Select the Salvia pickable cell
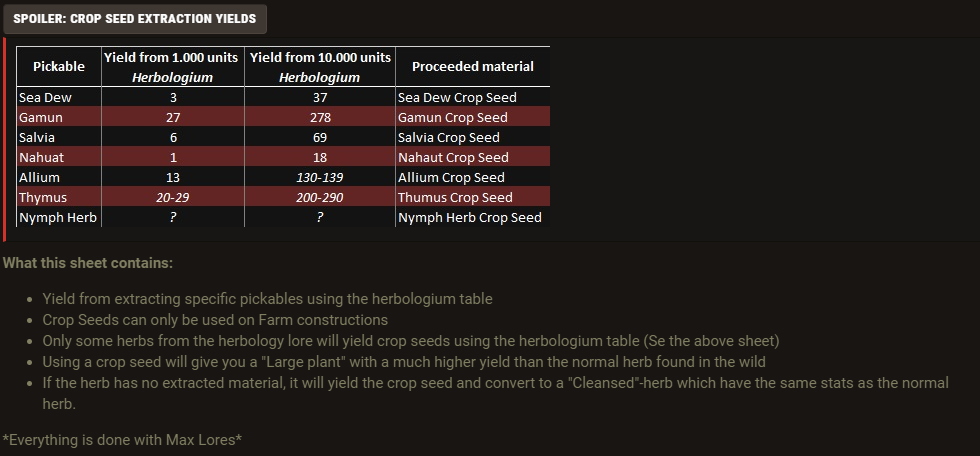Viewport: 980px width, 456px height. click(x=59, y=137)
